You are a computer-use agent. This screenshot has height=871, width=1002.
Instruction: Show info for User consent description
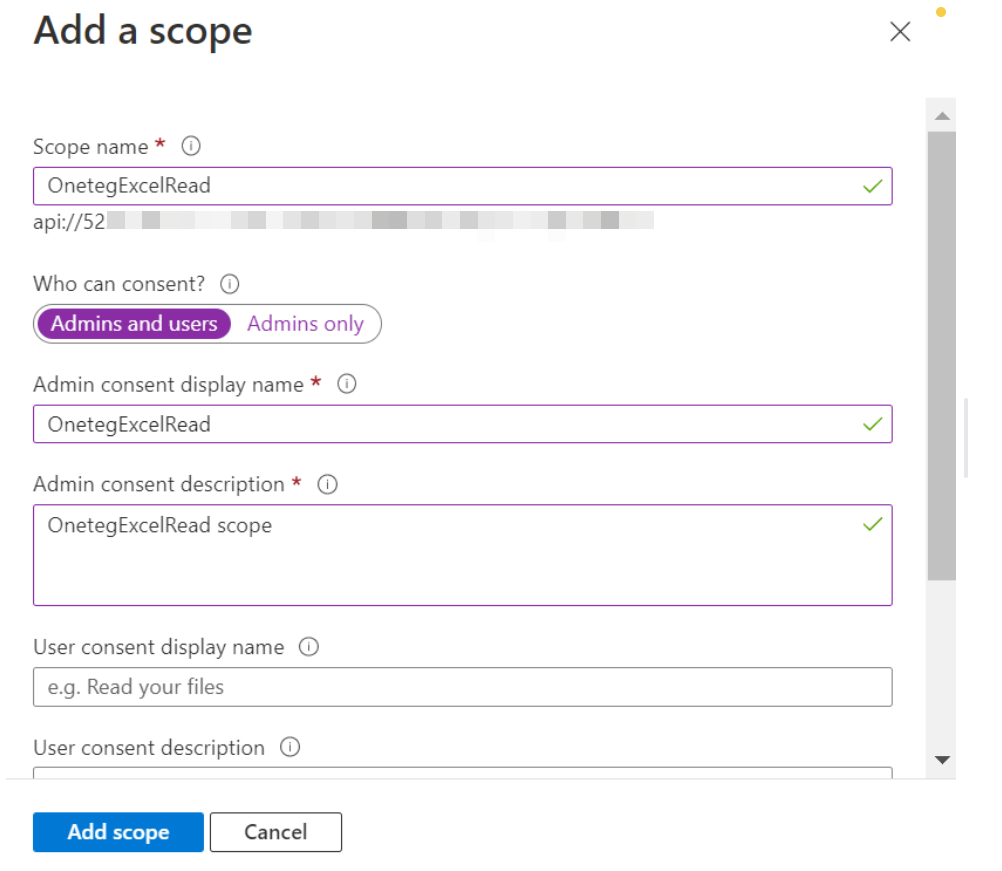click(x=290, y=748)
